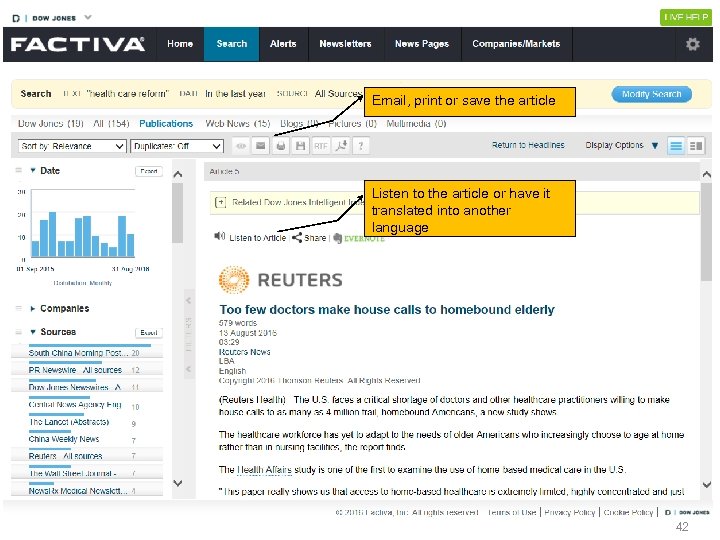The image size is (720, 540).
Task: Collapse the Sources filter panel
Action: click(x=33, y=332)
